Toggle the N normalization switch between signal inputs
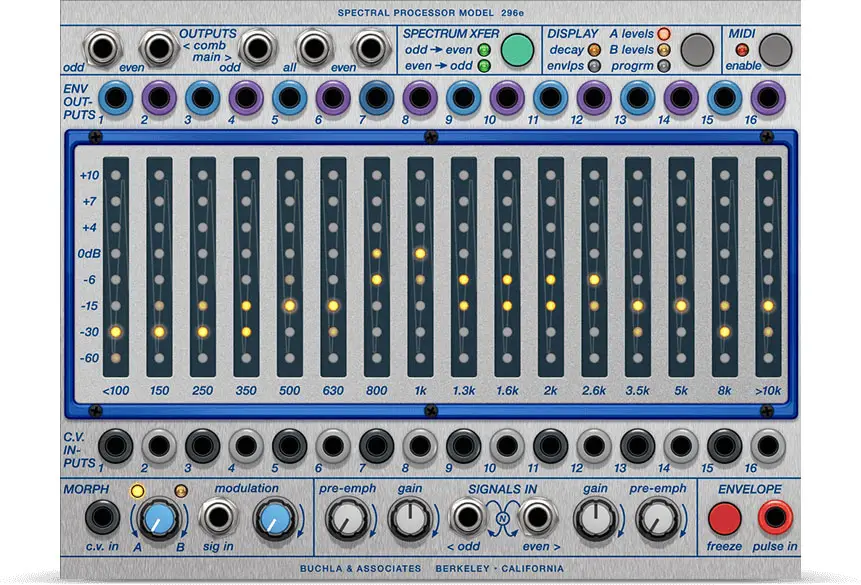 coord(502,518)
